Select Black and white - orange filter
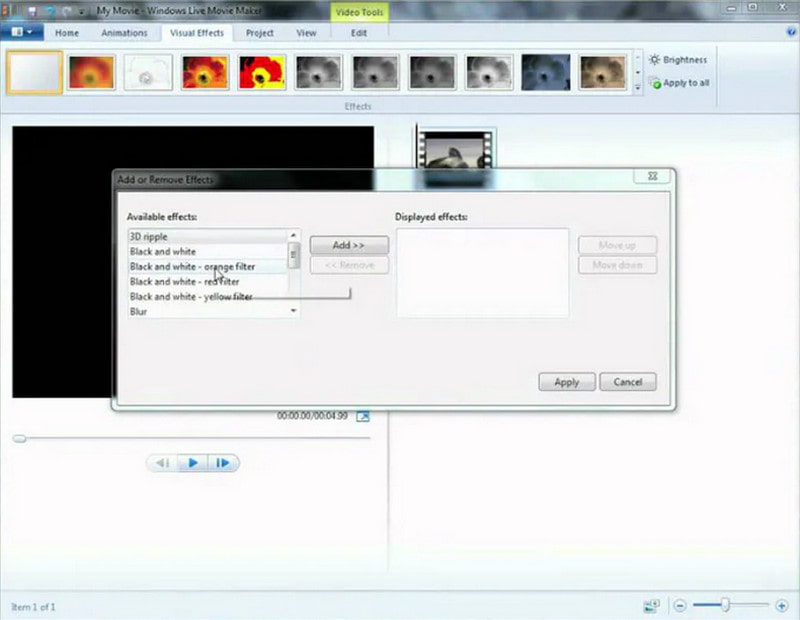 click(193, 266)
